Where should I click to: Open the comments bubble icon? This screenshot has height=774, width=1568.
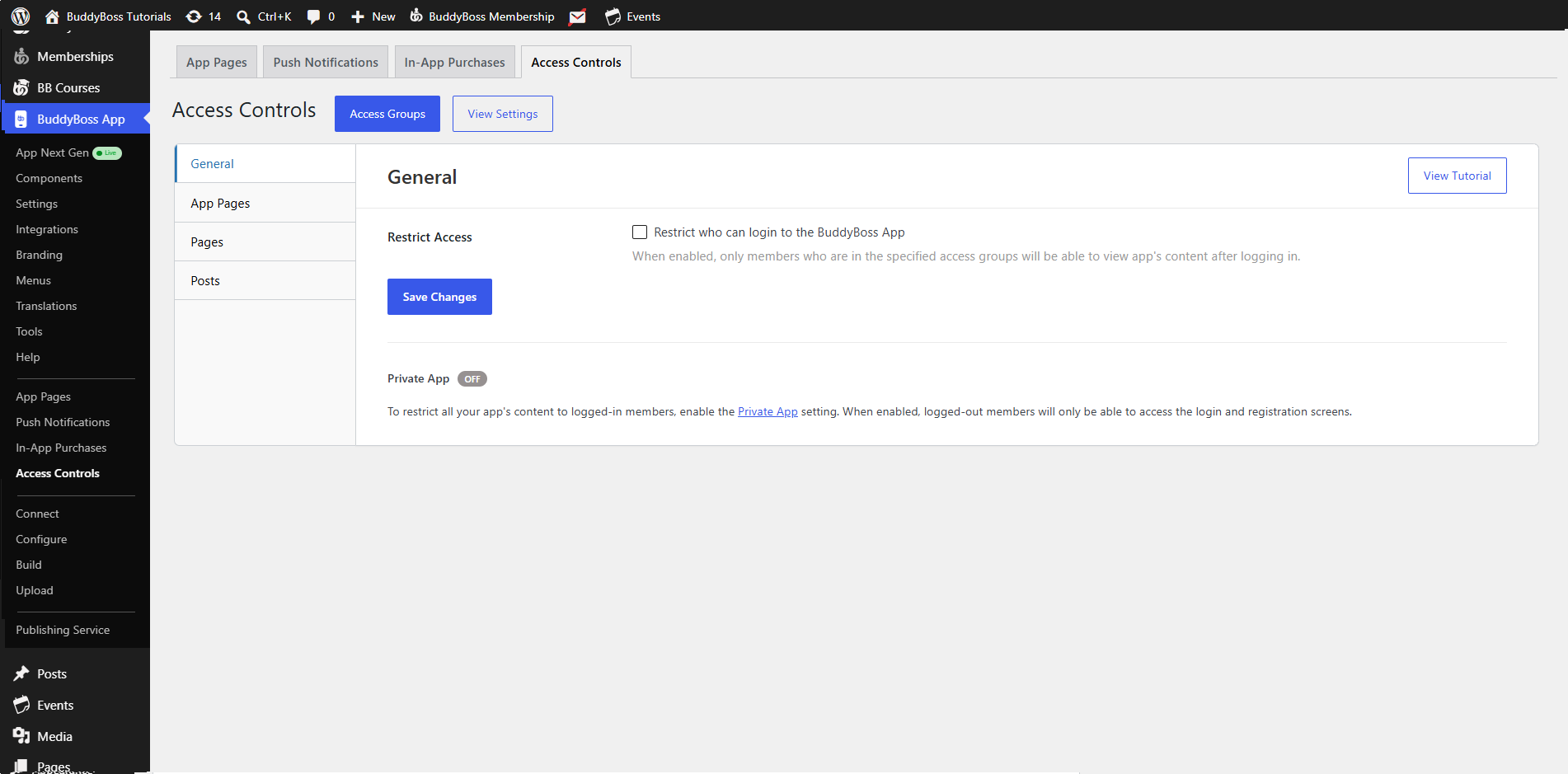click(x=313, y=16)
